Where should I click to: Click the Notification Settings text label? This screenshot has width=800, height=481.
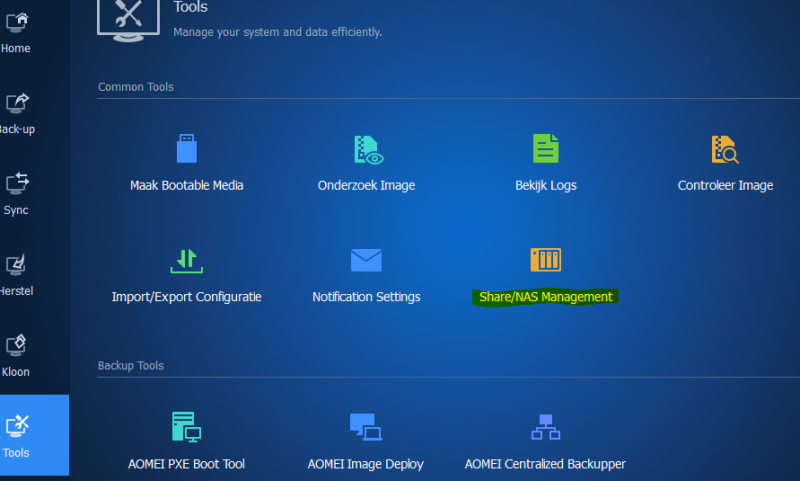coord(366,297)
